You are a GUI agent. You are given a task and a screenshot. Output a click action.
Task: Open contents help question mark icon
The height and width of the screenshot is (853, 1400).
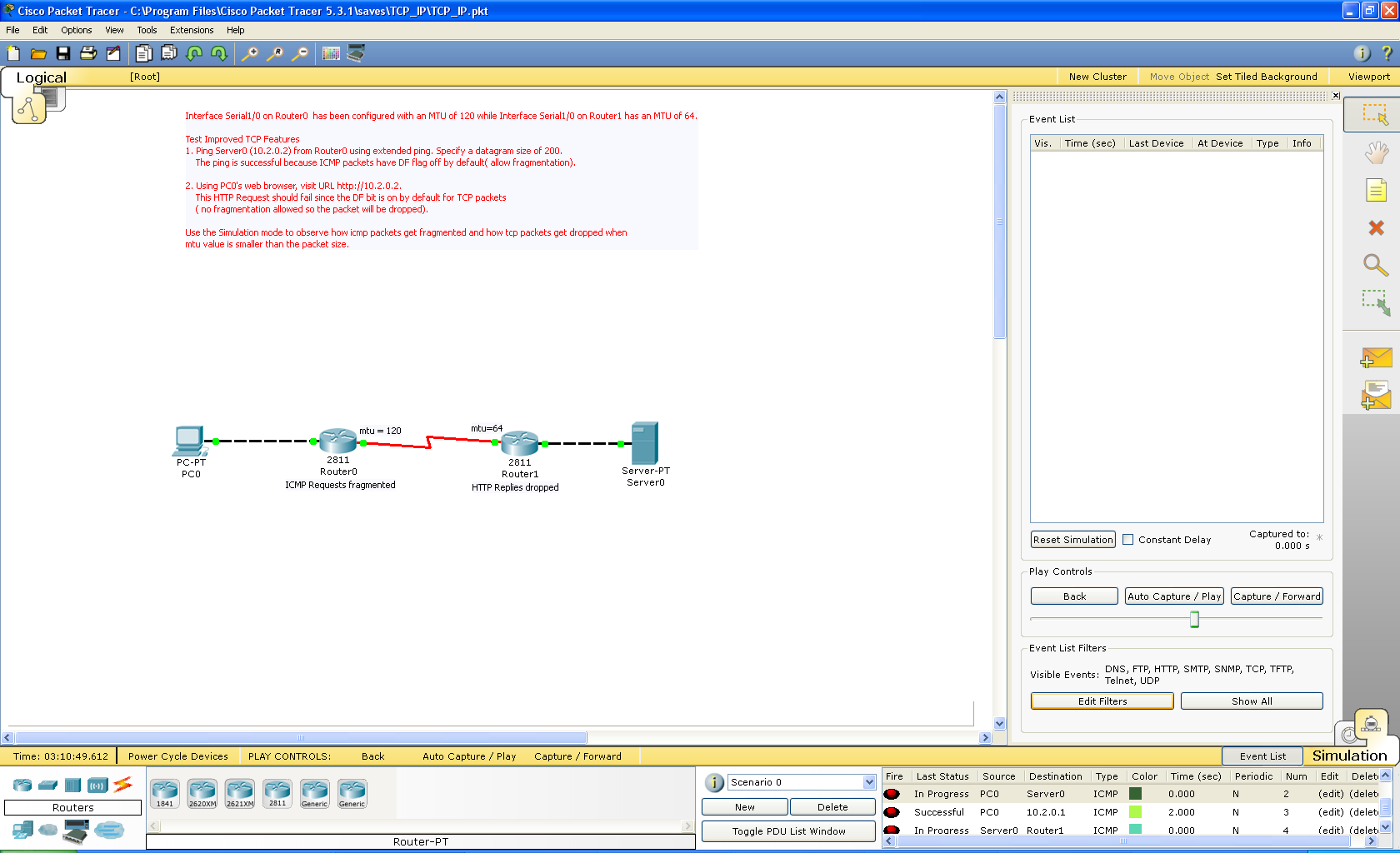pos(1387,53)
